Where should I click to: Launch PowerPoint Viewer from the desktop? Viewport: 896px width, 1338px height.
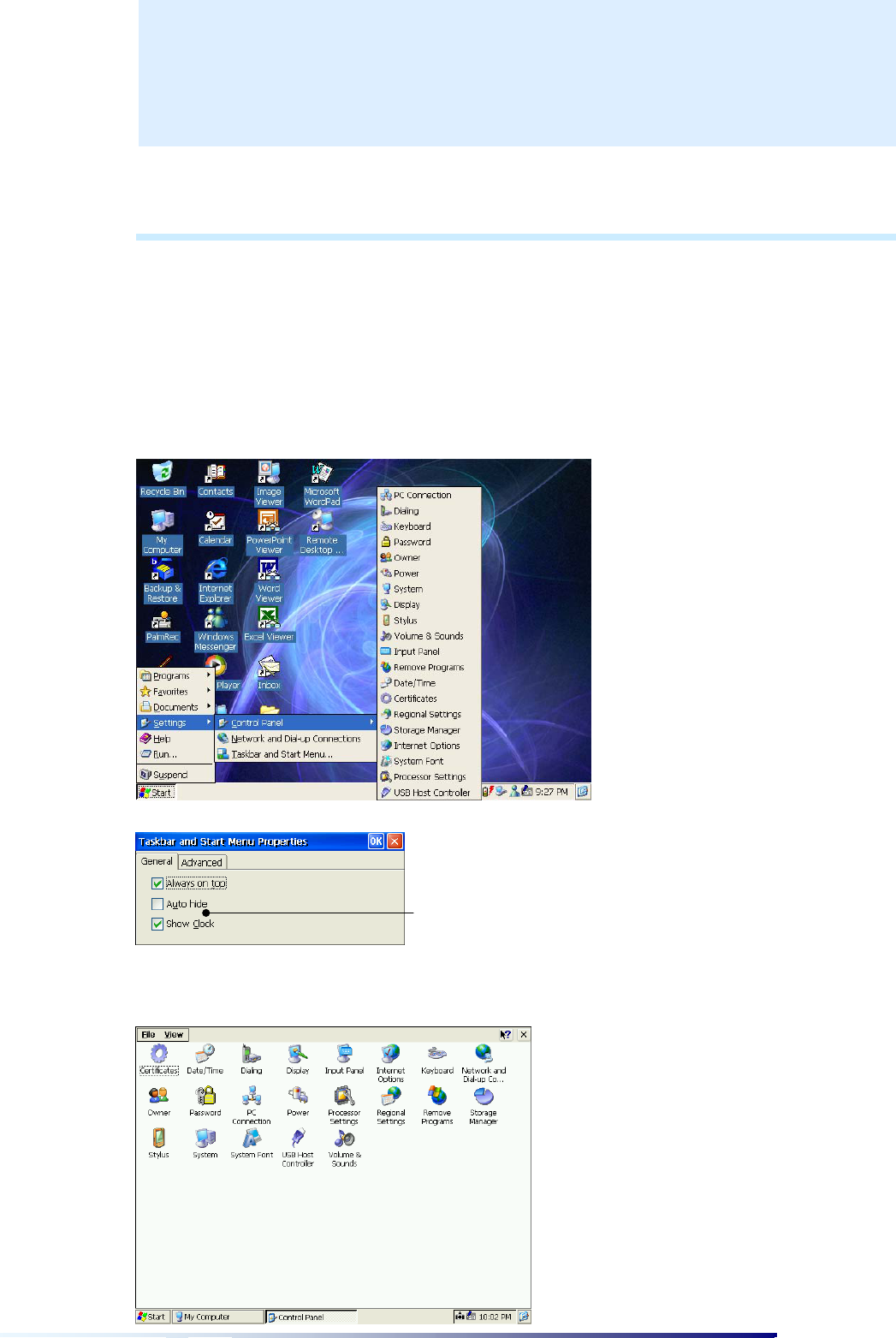[x=269, y=532]
